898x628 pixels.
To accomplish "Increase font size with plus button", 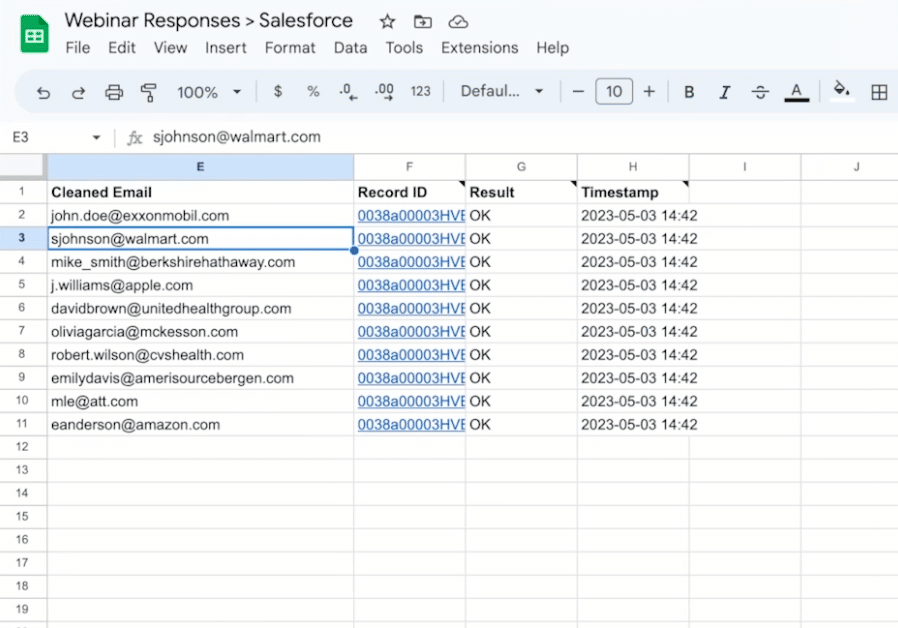I will 649,92.
